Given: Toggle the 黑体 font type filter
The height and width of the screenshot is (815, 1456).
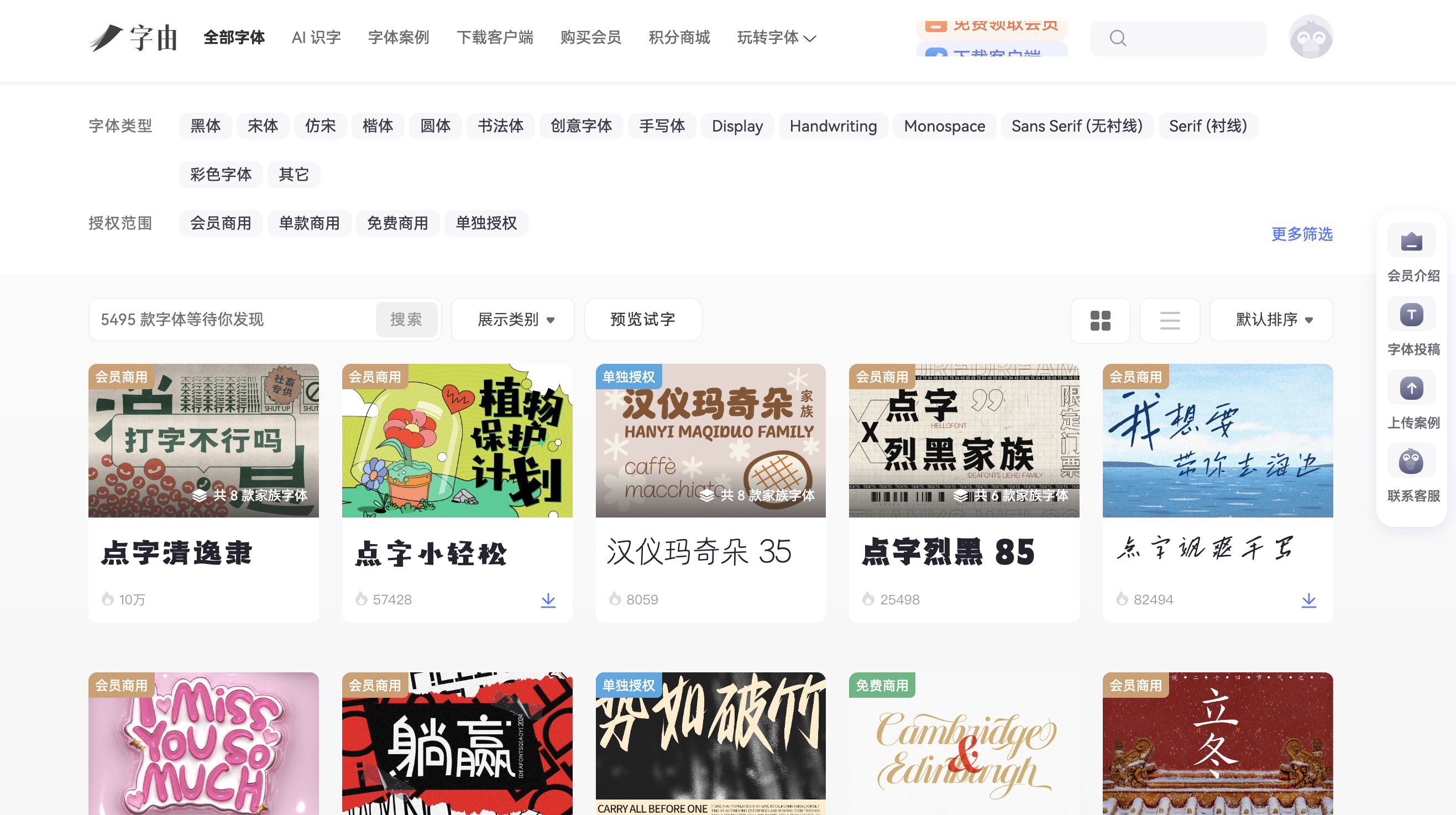Looking at the screenshot, I should (x=205, y=126).
